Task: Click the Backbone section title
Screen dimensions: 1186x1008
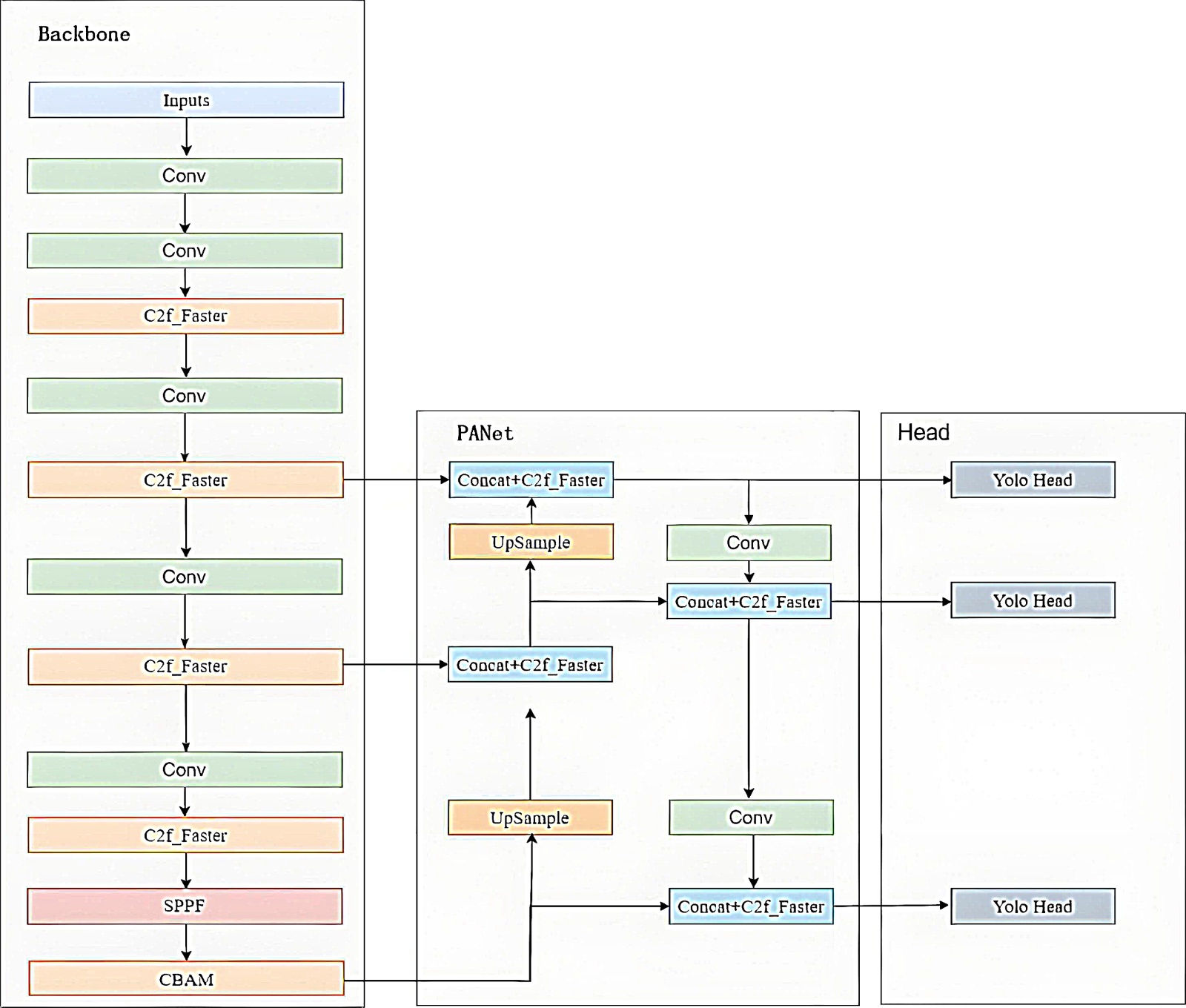Action: click(x=84, y=34)
